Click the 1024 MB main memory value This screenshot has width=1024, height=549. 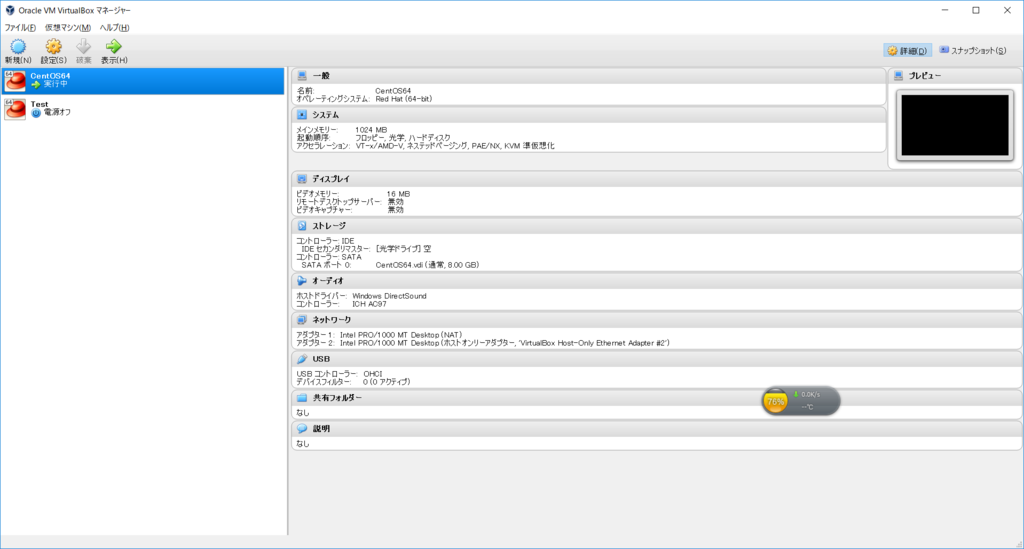(371, 130)
